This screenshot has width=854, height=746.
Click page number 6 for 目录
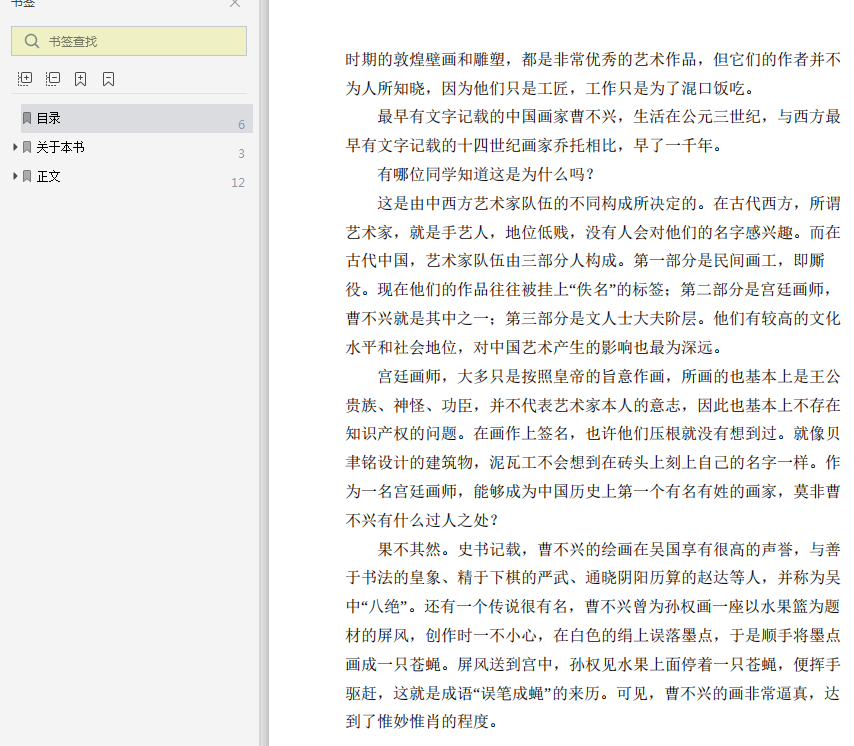241,125
